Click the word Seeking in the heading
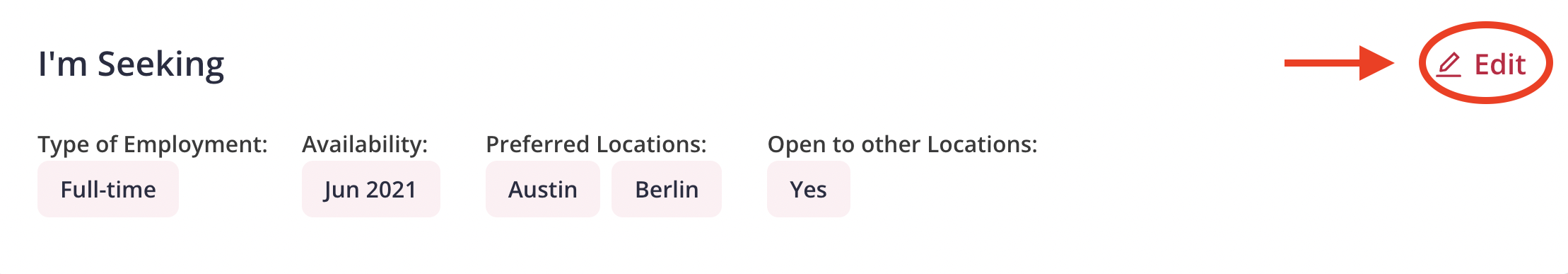This screenshot has width=1568, height=274. [x=161, y=65]
